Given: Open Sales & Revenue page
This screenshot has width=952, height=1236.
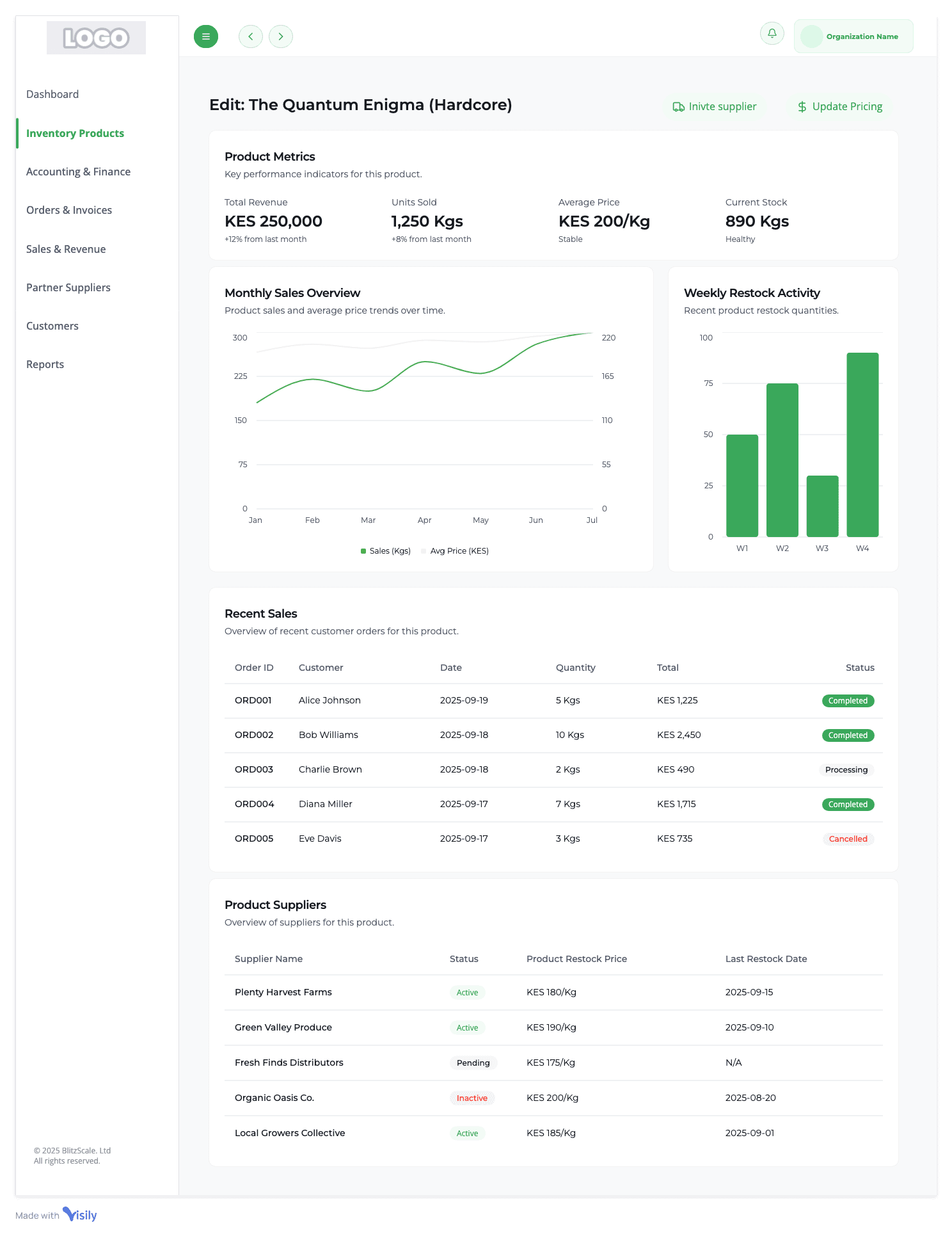Looking at the screenshot, I should (x=66, y=249).
